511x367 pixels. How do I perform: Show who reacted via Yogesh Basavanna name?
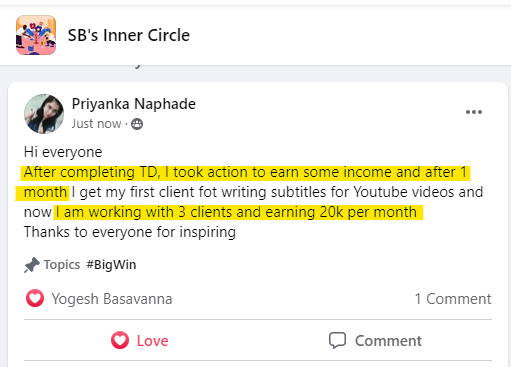click(x=112, y=299)
